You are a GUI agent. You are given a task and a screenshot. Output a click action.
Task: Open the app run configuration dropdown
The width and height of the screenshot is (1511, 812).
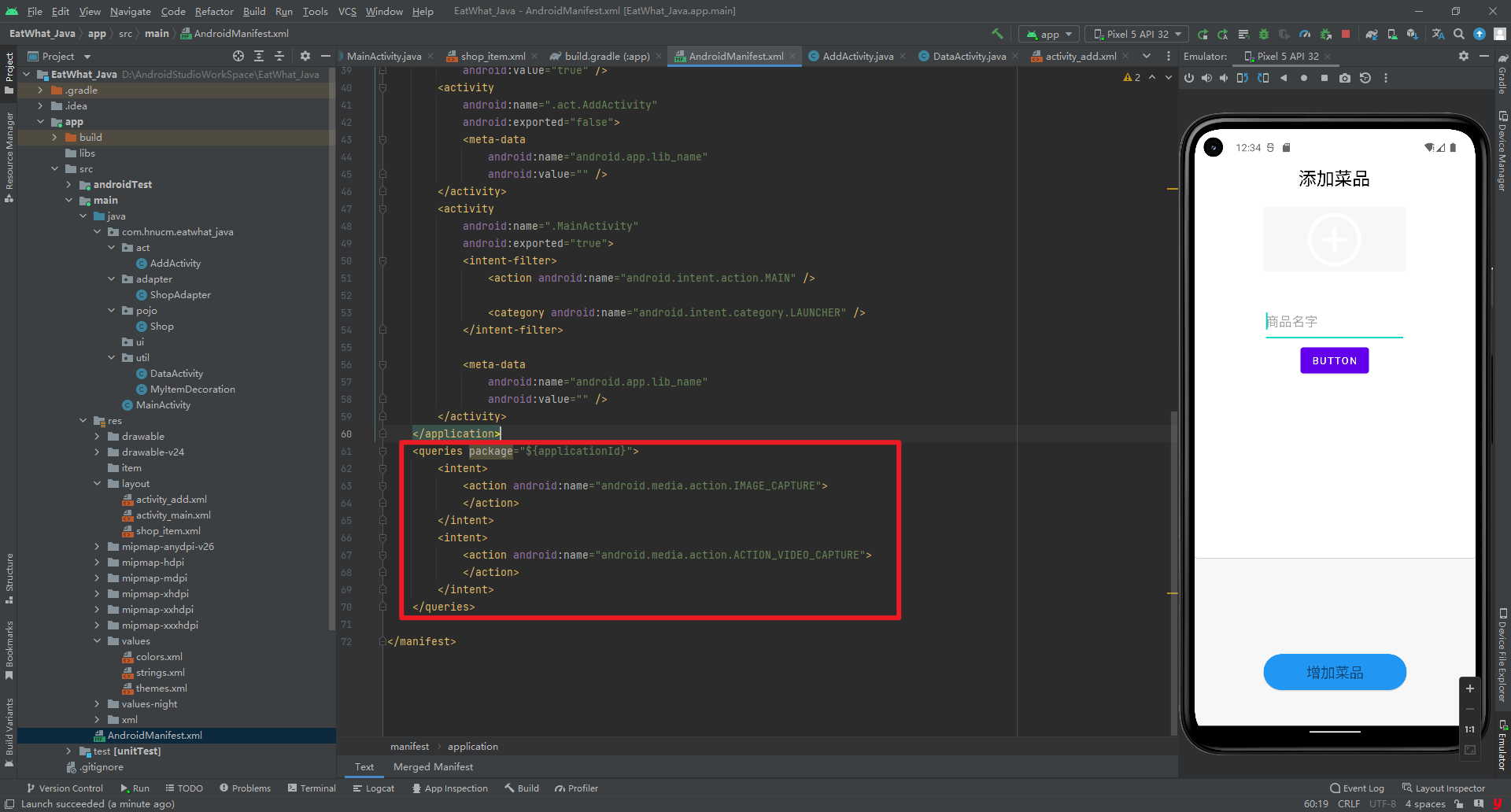pos(1050,34)
